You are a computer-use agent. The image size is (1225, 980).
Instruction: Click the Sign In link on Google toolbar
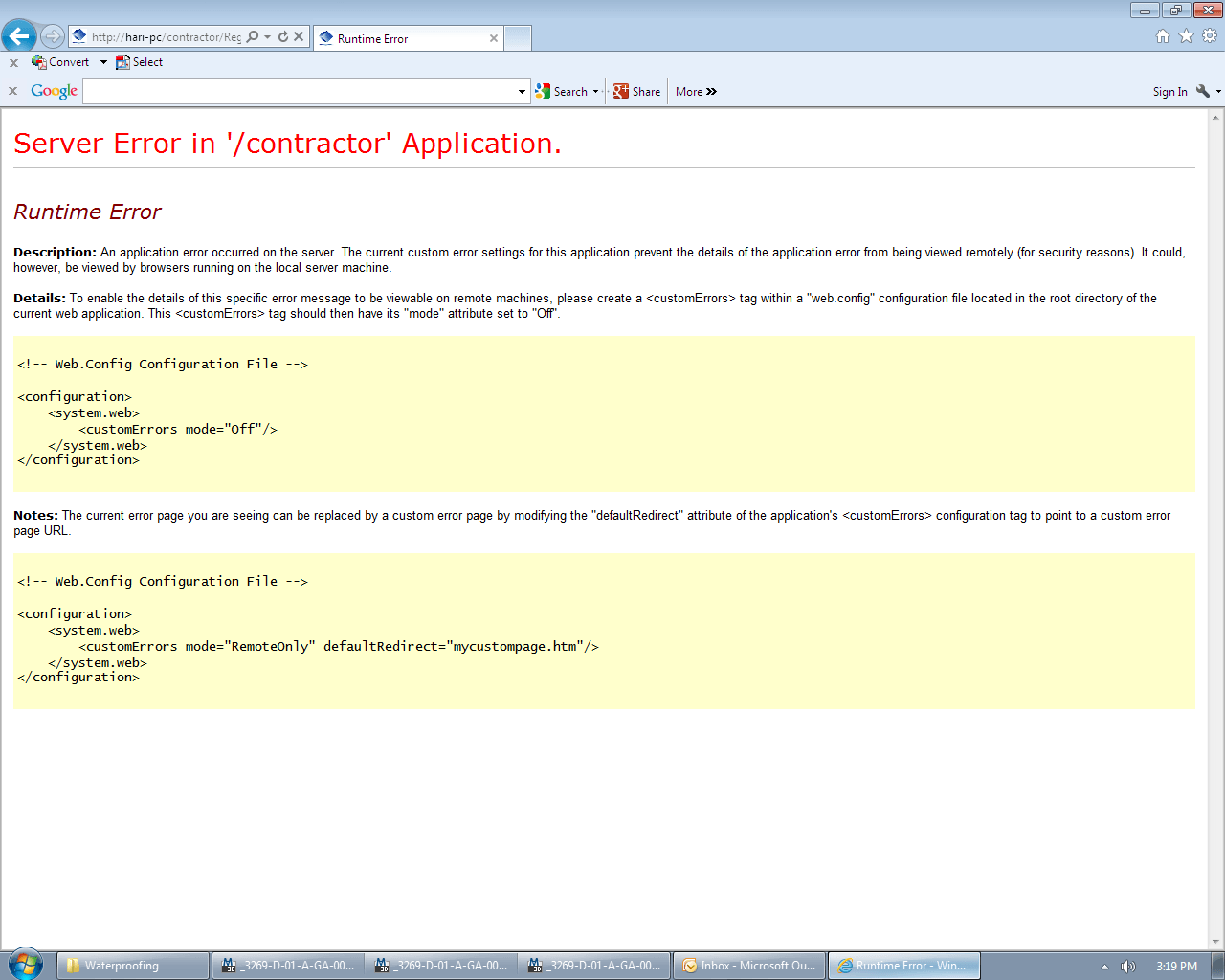(x=1169, y=92)
